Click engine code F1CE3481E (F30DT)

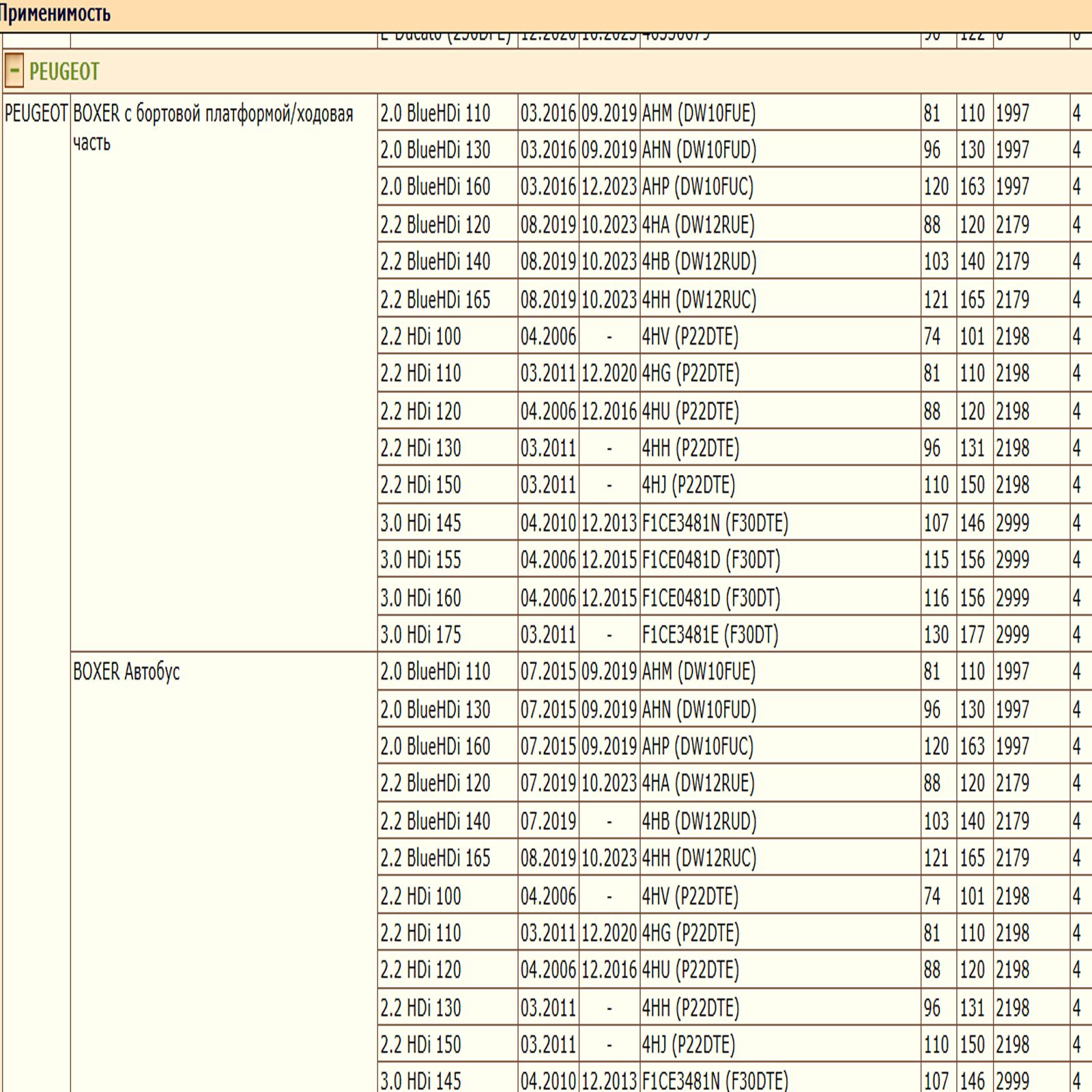710,635
